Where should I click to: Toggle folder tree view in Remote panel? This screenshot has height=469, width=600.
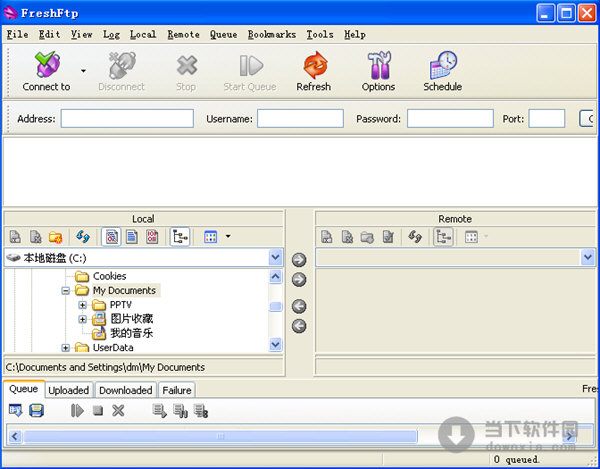point(442,237)
